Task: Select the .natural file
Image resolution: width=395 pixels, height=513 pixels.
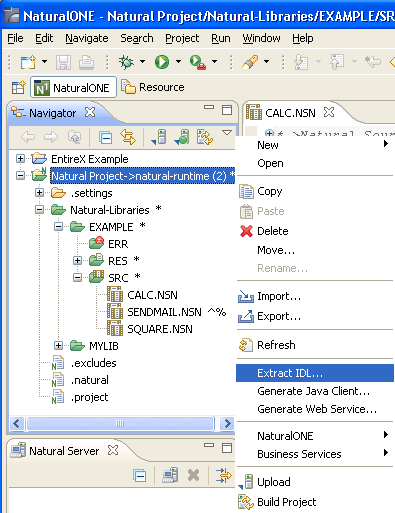Action: [89, 380]
